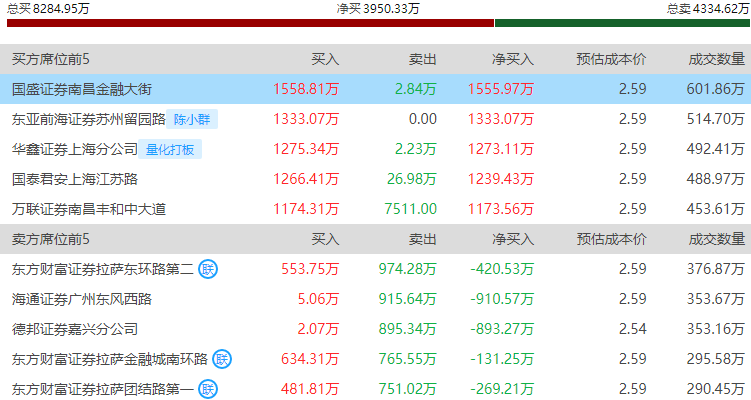Open the 陈小群 tag
Viewport: 751px width, 400px height.
point(192,119)
